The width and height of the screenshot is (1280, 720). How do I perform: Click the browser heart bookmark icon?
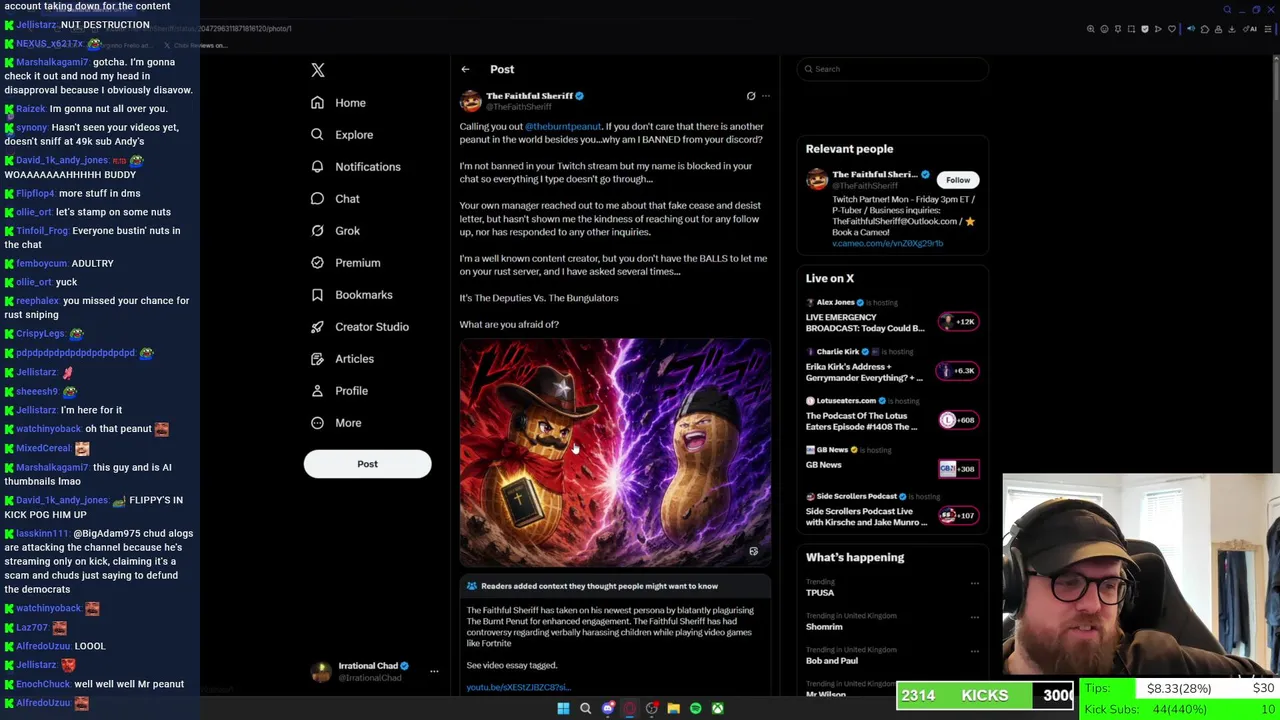[1172, 29]
